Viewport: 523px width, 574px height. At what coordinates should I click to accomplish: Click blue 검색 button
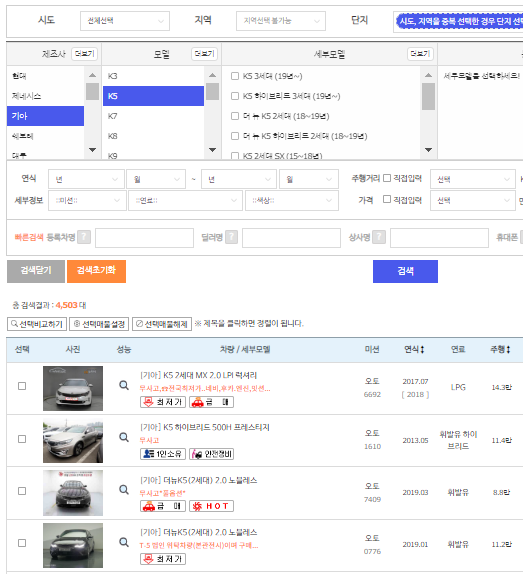coord(405,271)
